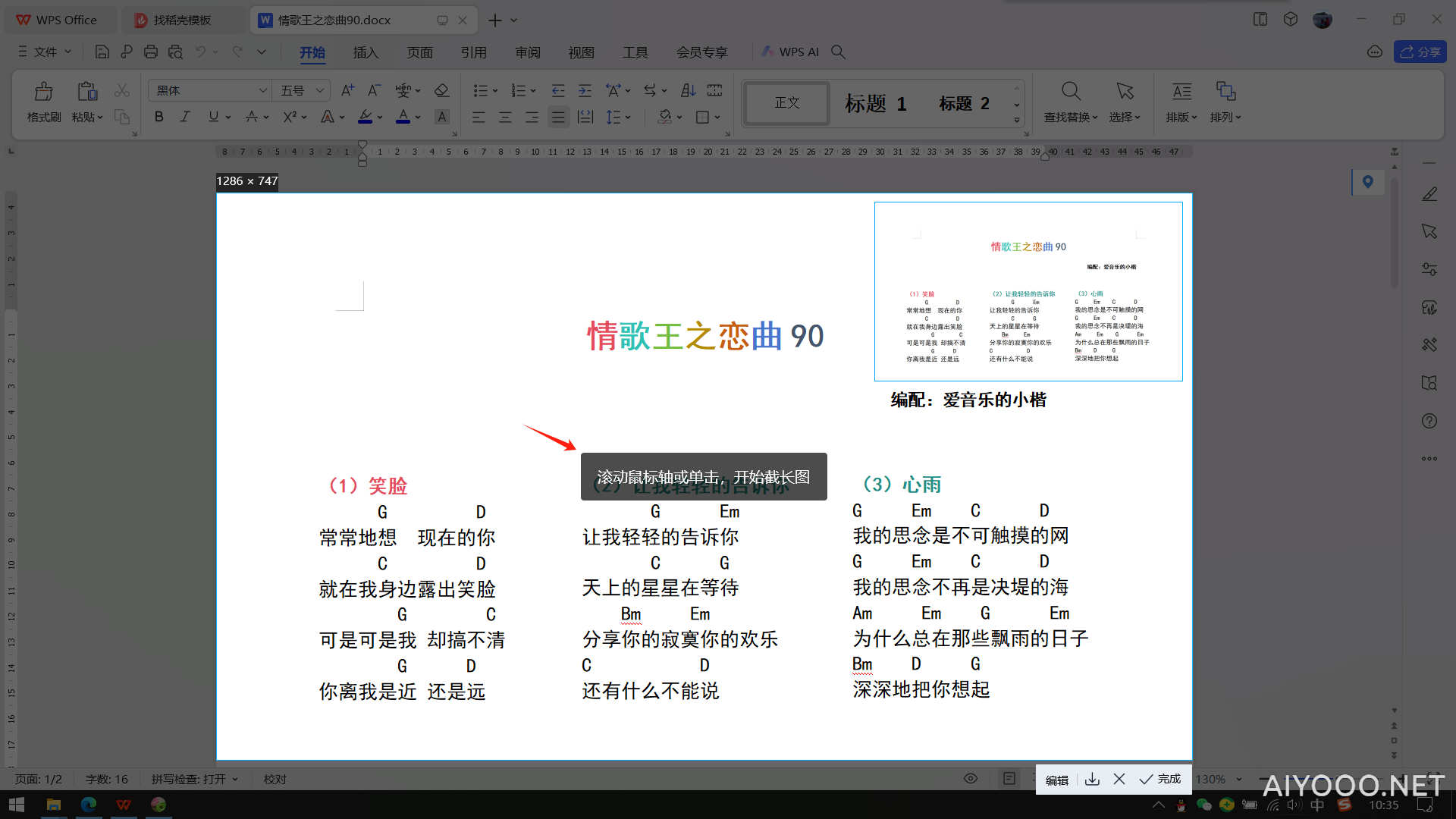Click the Save icon in quick toolbar
Image resolution: width=1456 pixels, height=819 pixels.
tap(102, 52)
